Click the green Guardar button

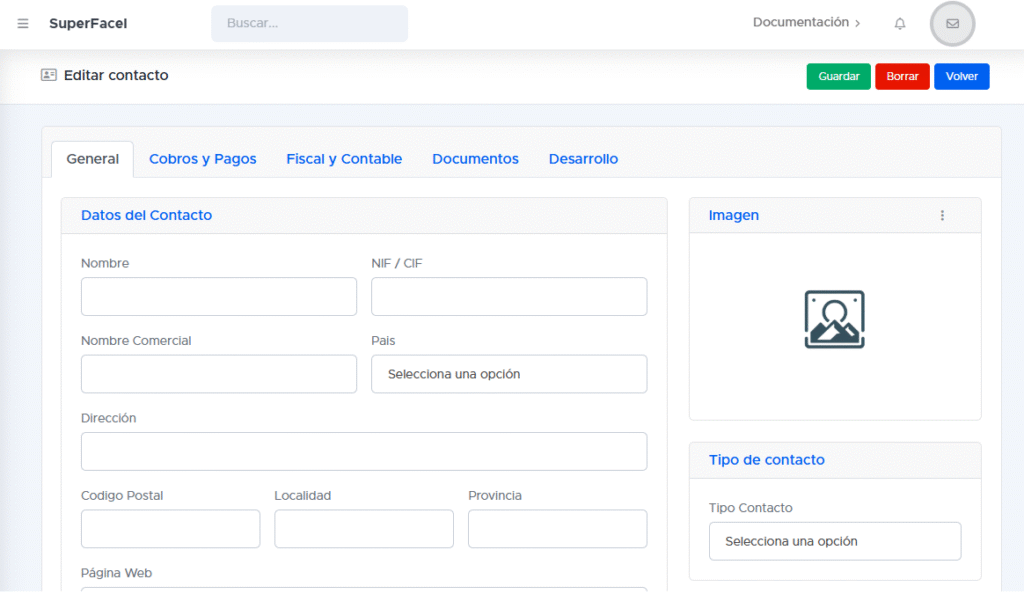[x=839, y=76]
